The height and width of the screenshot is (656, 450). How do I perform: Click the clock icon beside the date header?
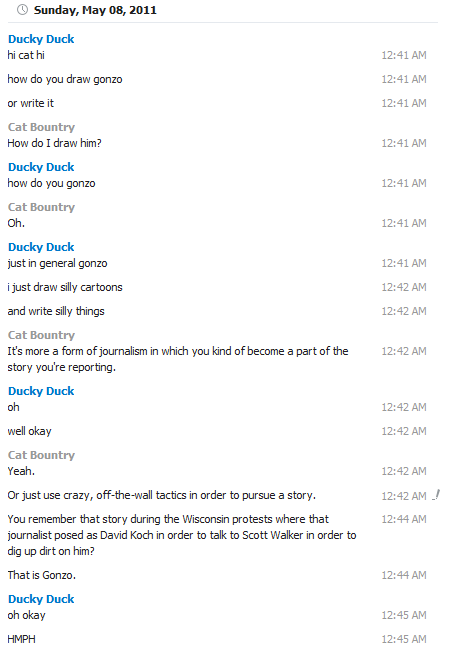[x=22, y=10]
